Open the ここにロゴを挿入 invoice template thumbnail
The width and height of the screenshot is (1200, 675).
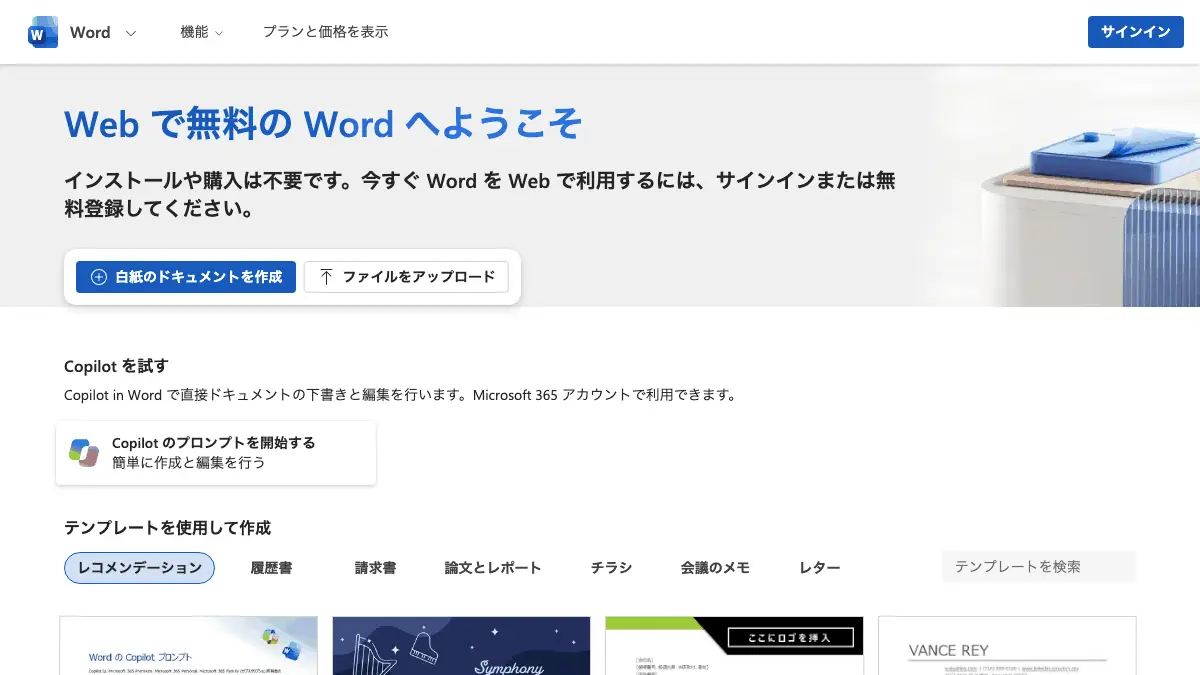pos(734,645)
